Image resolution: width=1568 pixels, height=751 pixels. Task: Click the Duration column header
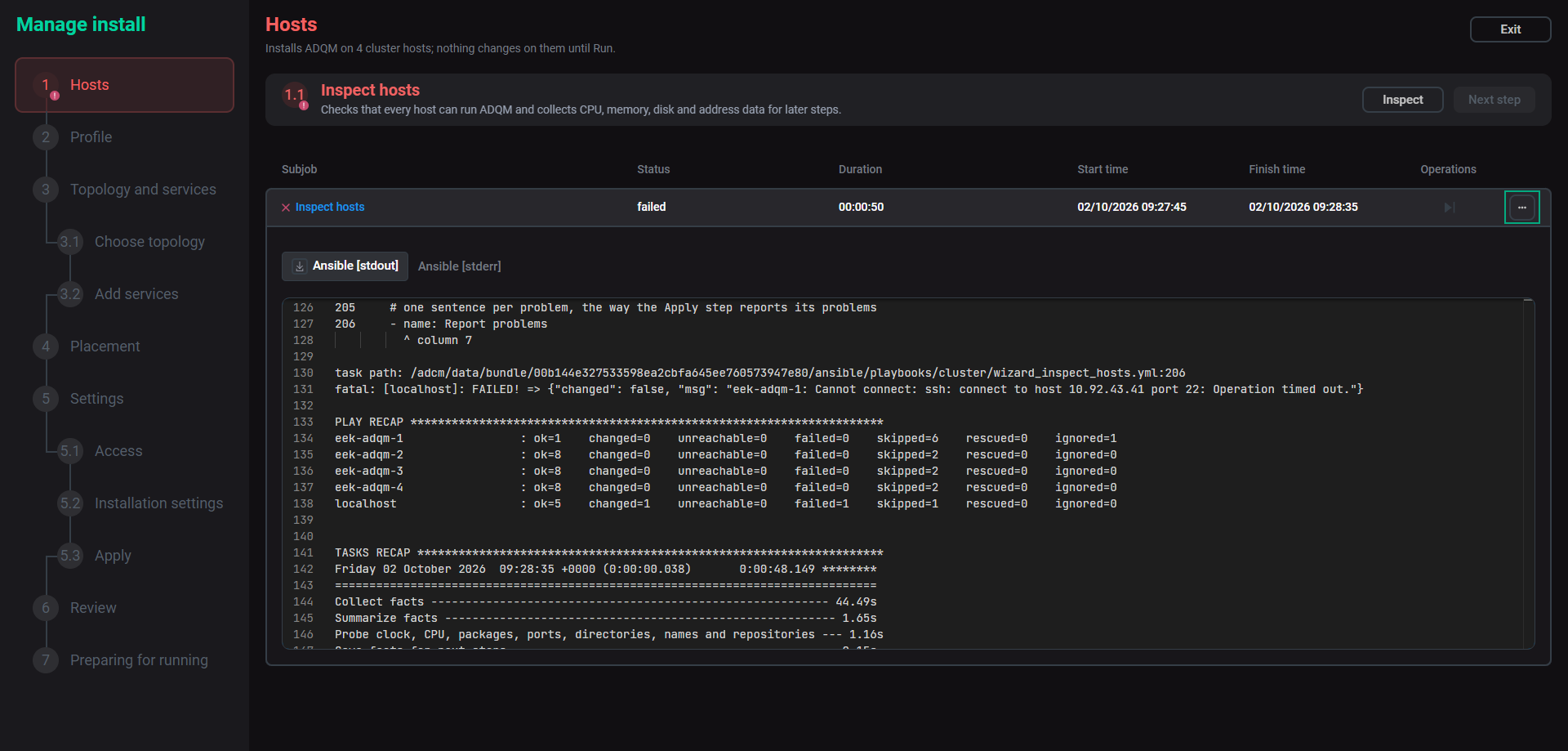(860, 169)
